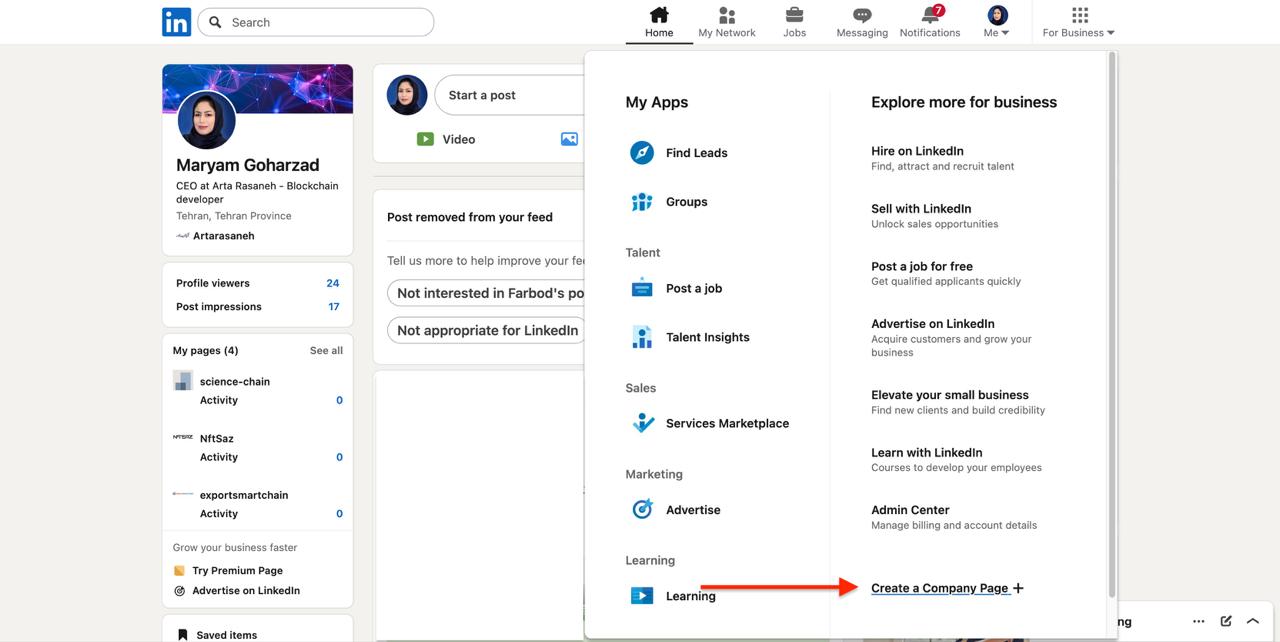The height and width of the screenshot is (642, 1280).
Task: Click the Post a job icon
Action: (x=642, y=288)
